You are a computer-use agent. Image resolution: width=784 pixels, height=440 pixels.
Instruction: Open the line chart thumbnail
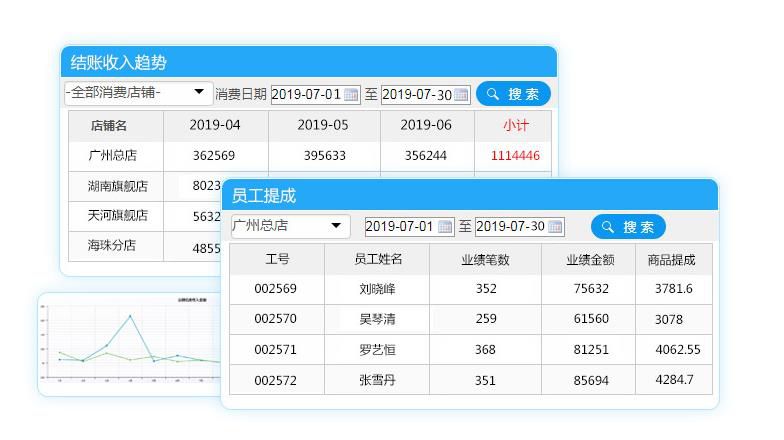pos(130,342)
